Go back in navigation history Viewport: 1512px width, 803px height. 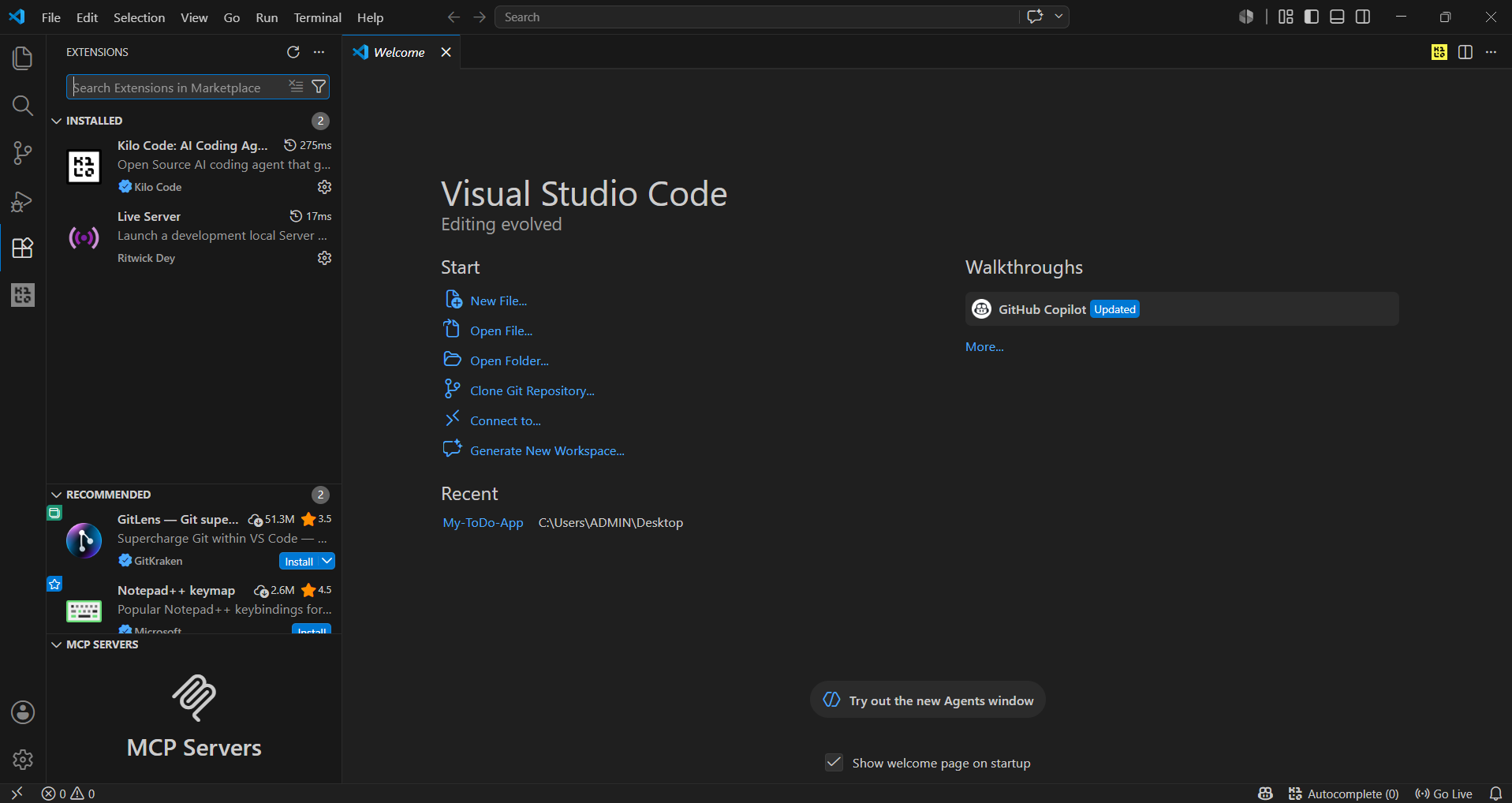coord(454,17)
